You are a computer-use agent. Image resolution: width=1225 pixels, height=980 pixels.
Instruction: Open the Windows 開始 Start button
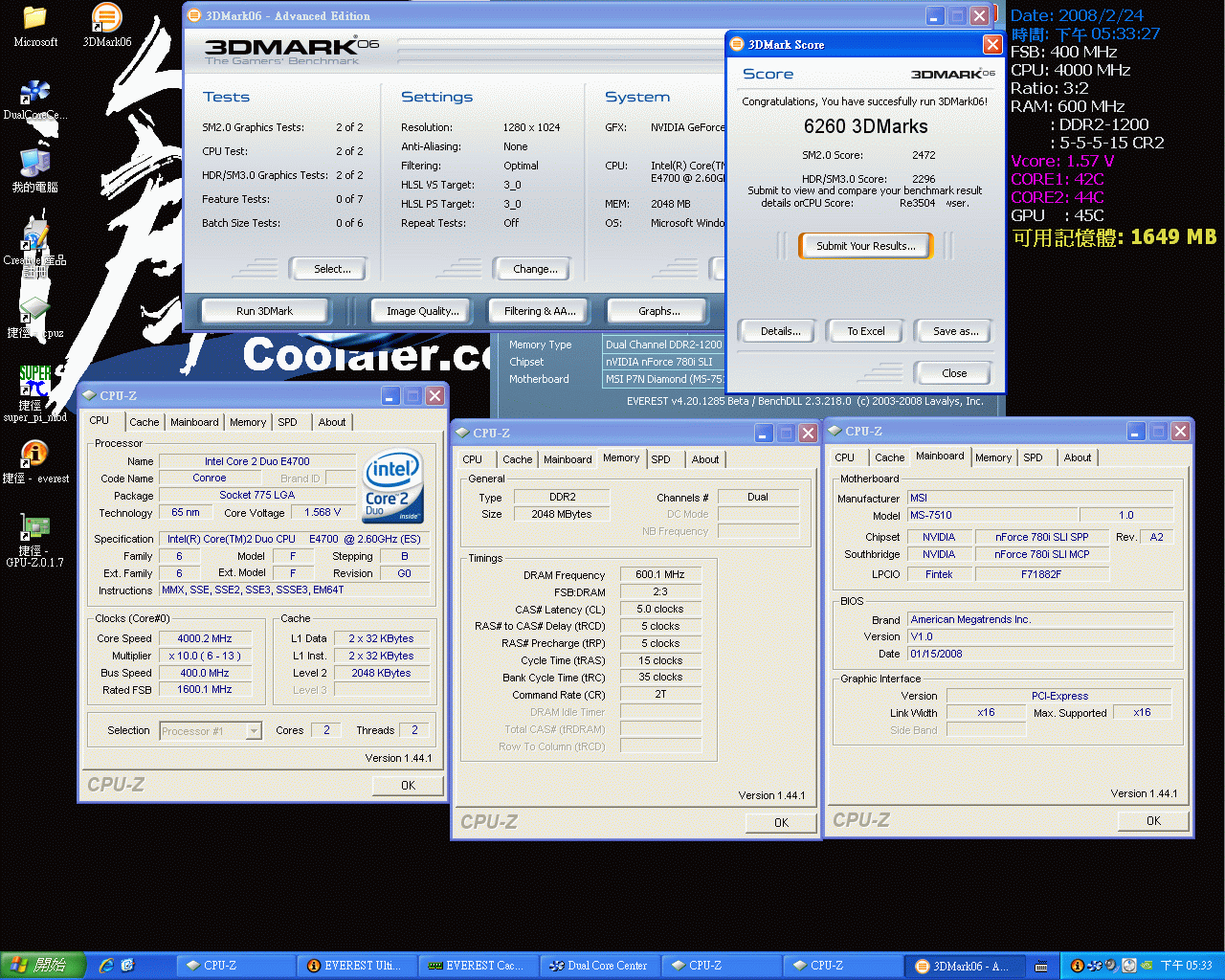(x=43, y=966)
